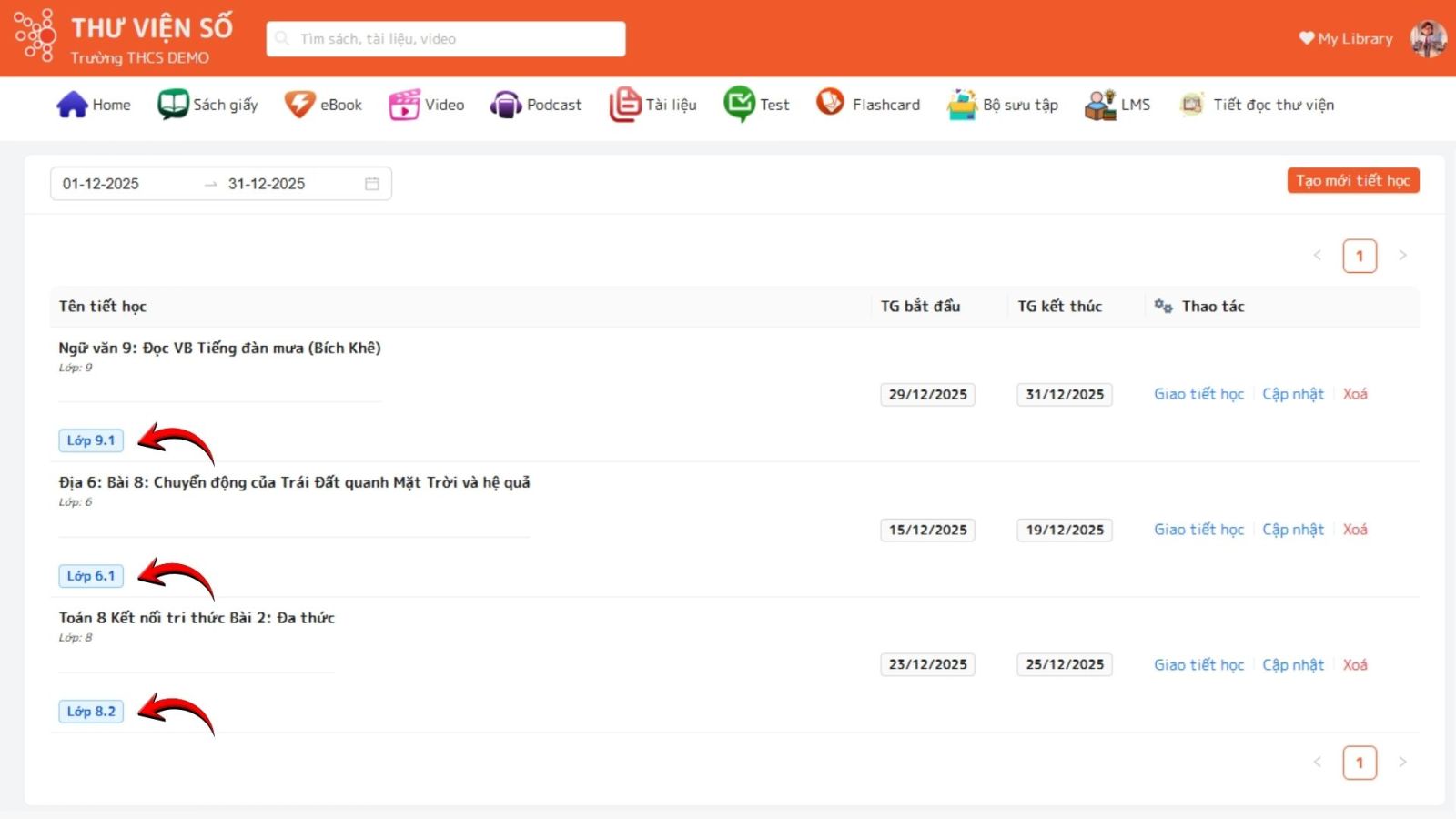Viewport: 1456px width, 819px height.
Task: Click Tạo mới tiết học button
Action: (1352, 181)
